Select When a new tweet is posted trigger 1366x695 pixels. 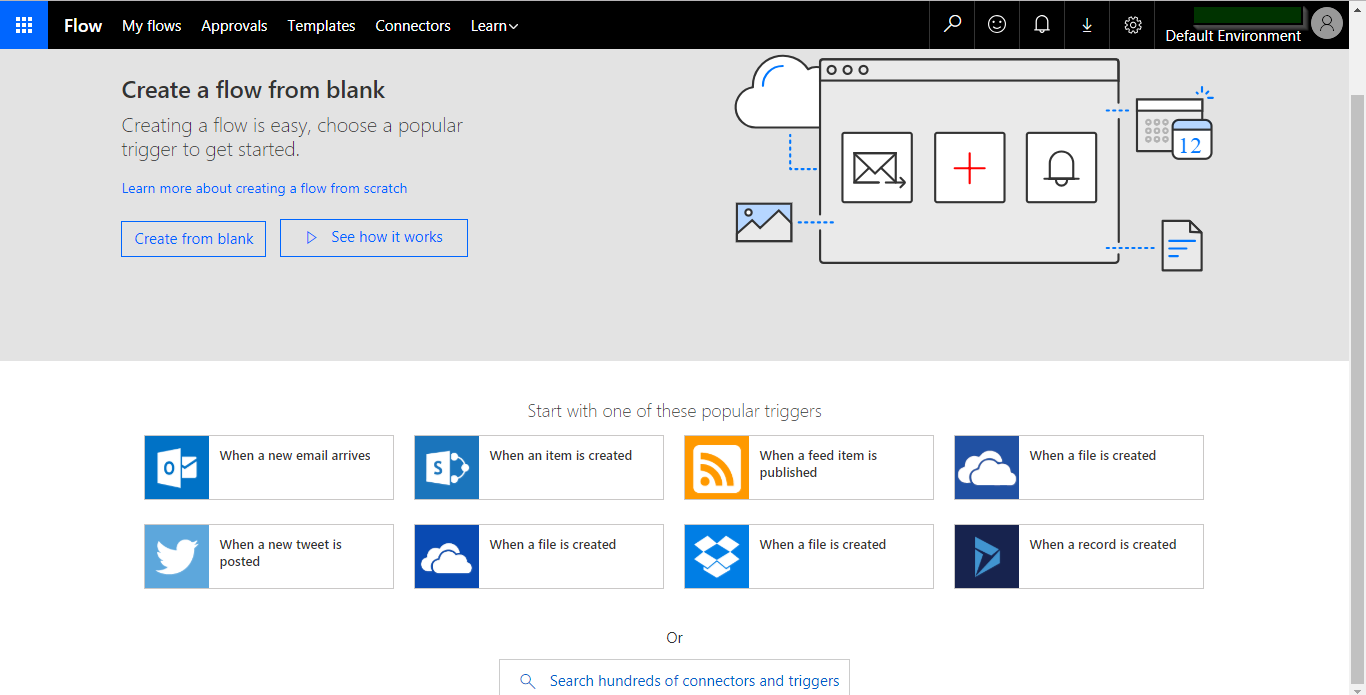pyautogui.click(x=269, y=556)
